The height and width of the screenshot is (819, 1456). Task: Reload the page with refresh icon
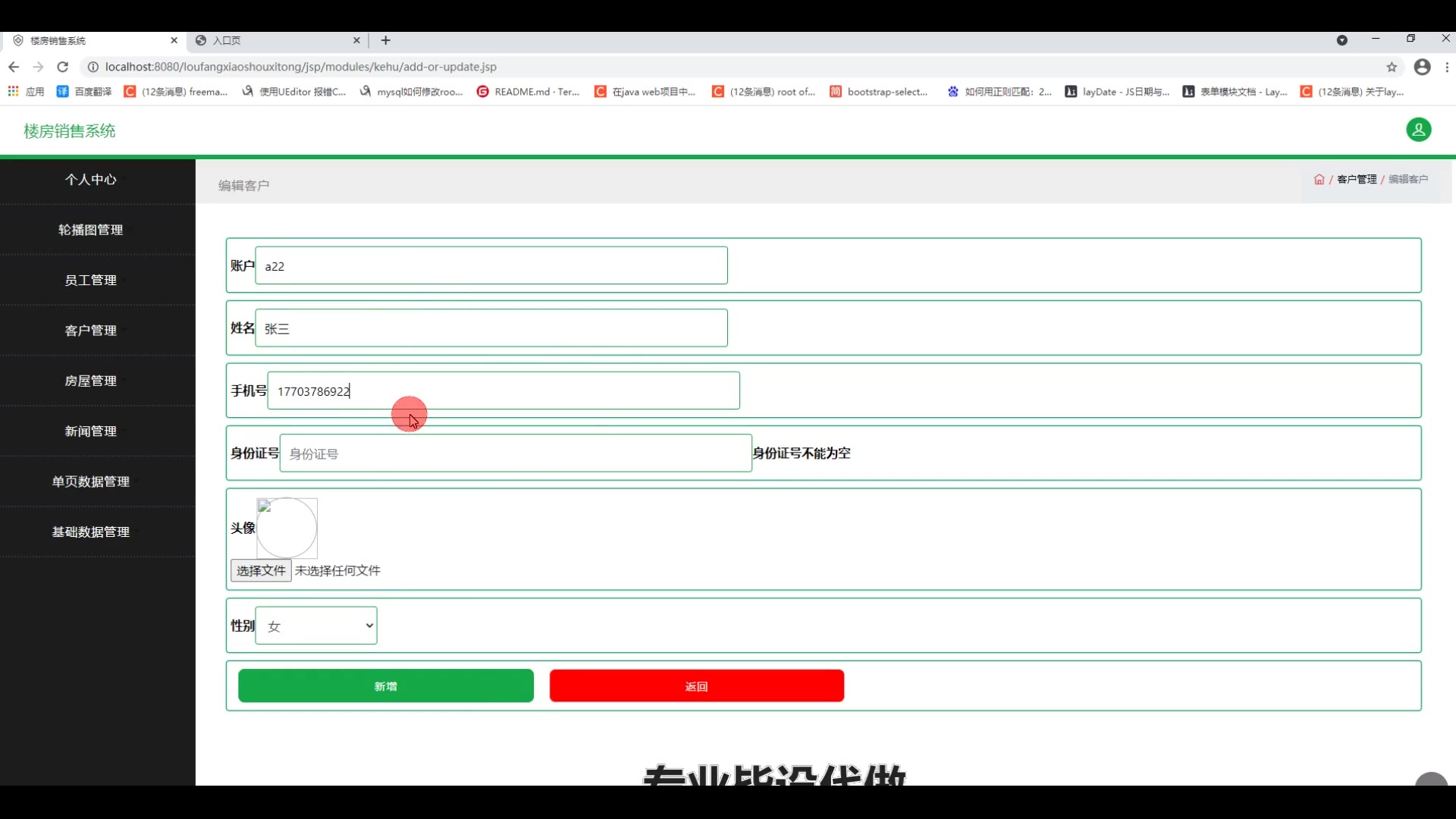click(63, 67)
